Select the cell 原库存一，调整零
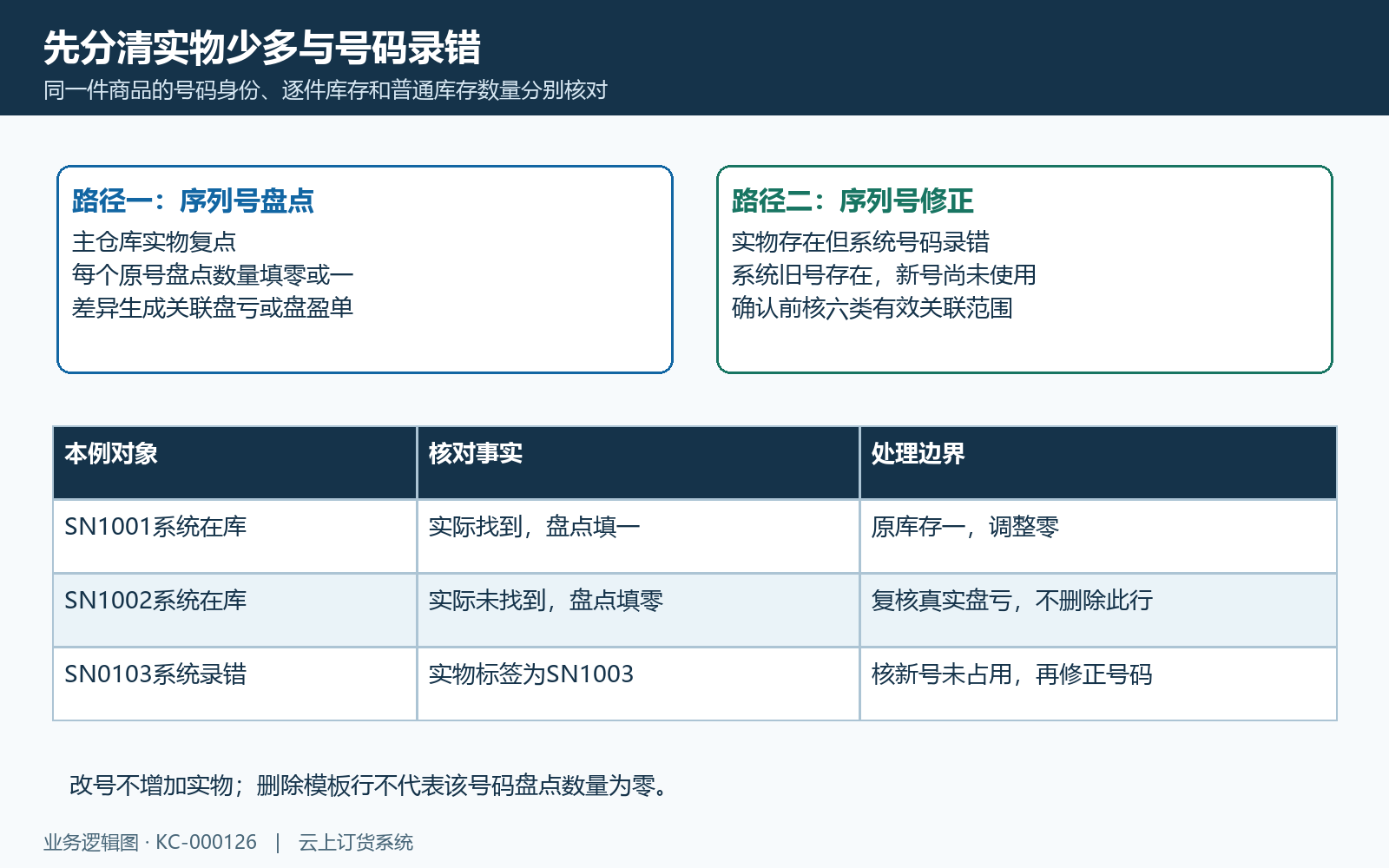The image size is (1389, 868). 1098,536
